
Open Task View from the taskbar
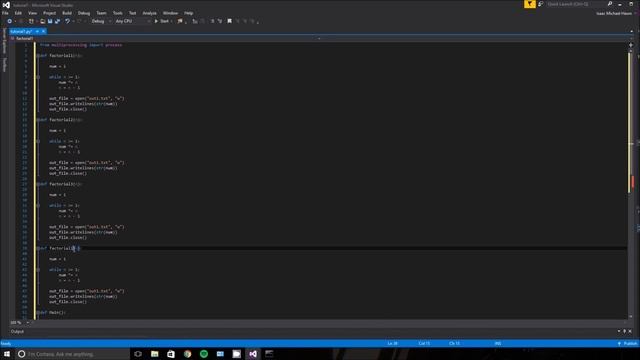click(138, 354)
